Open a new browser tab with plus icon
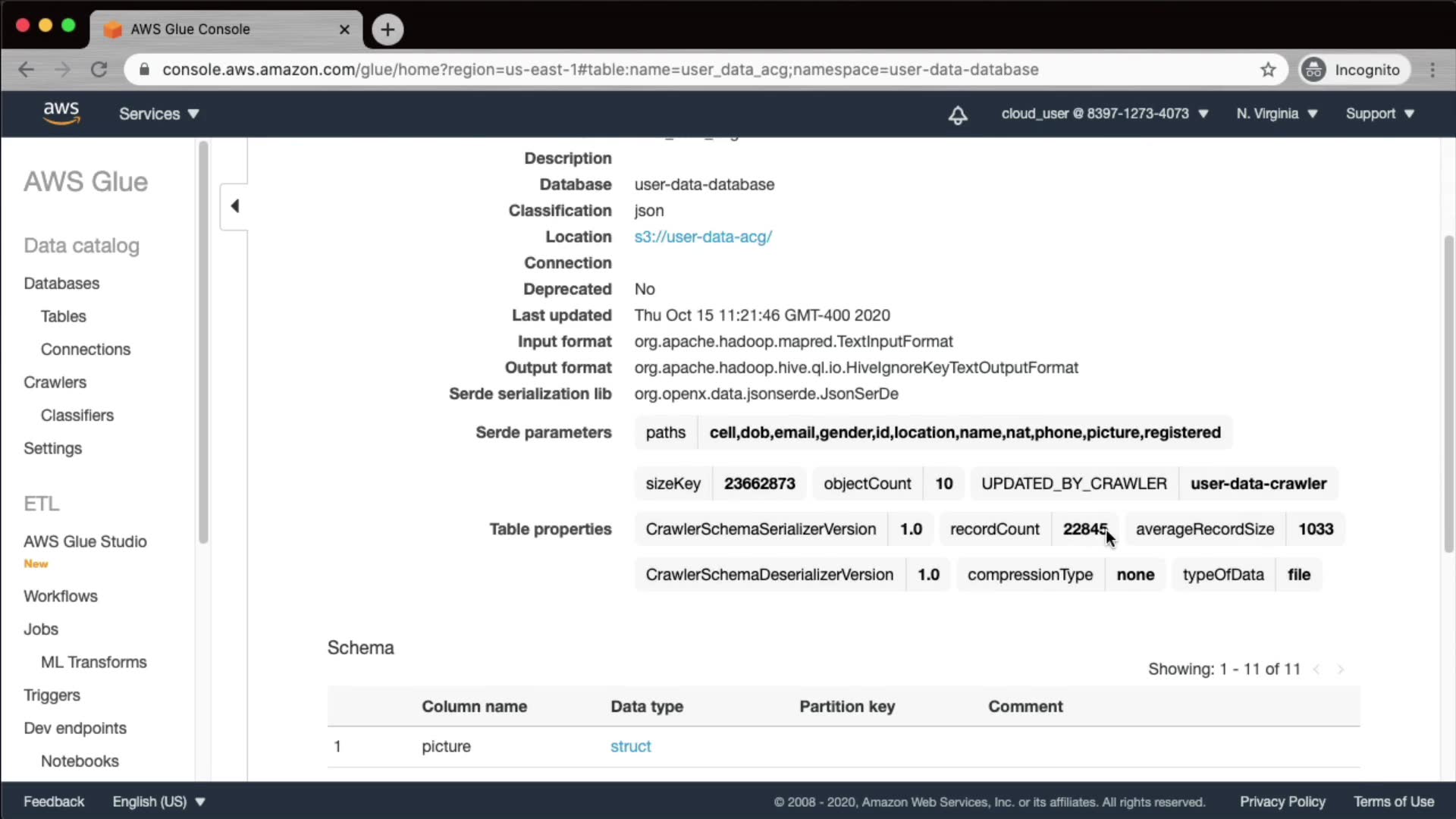The image size is (1456, 819). pyautogui.click(x=388, y=30)
